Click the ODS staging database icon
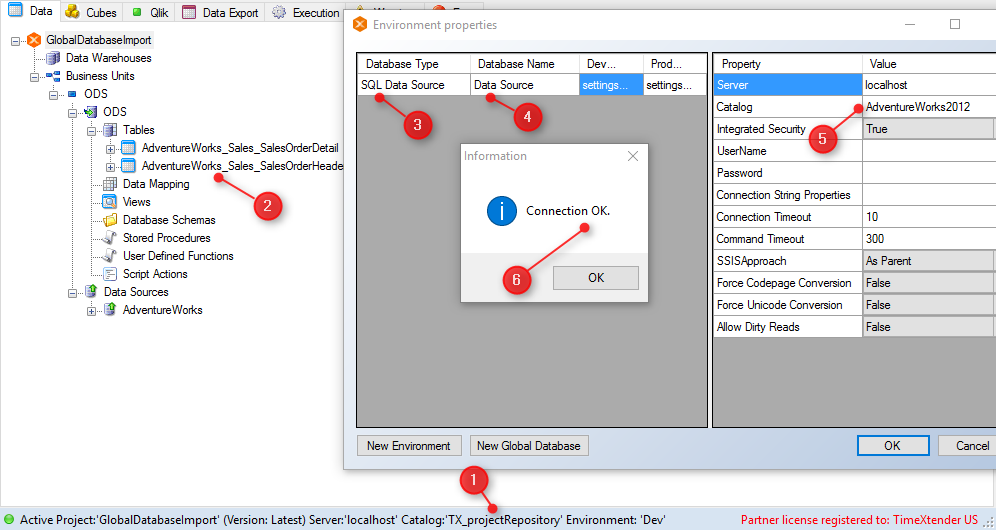 click(x=91, y=112)
